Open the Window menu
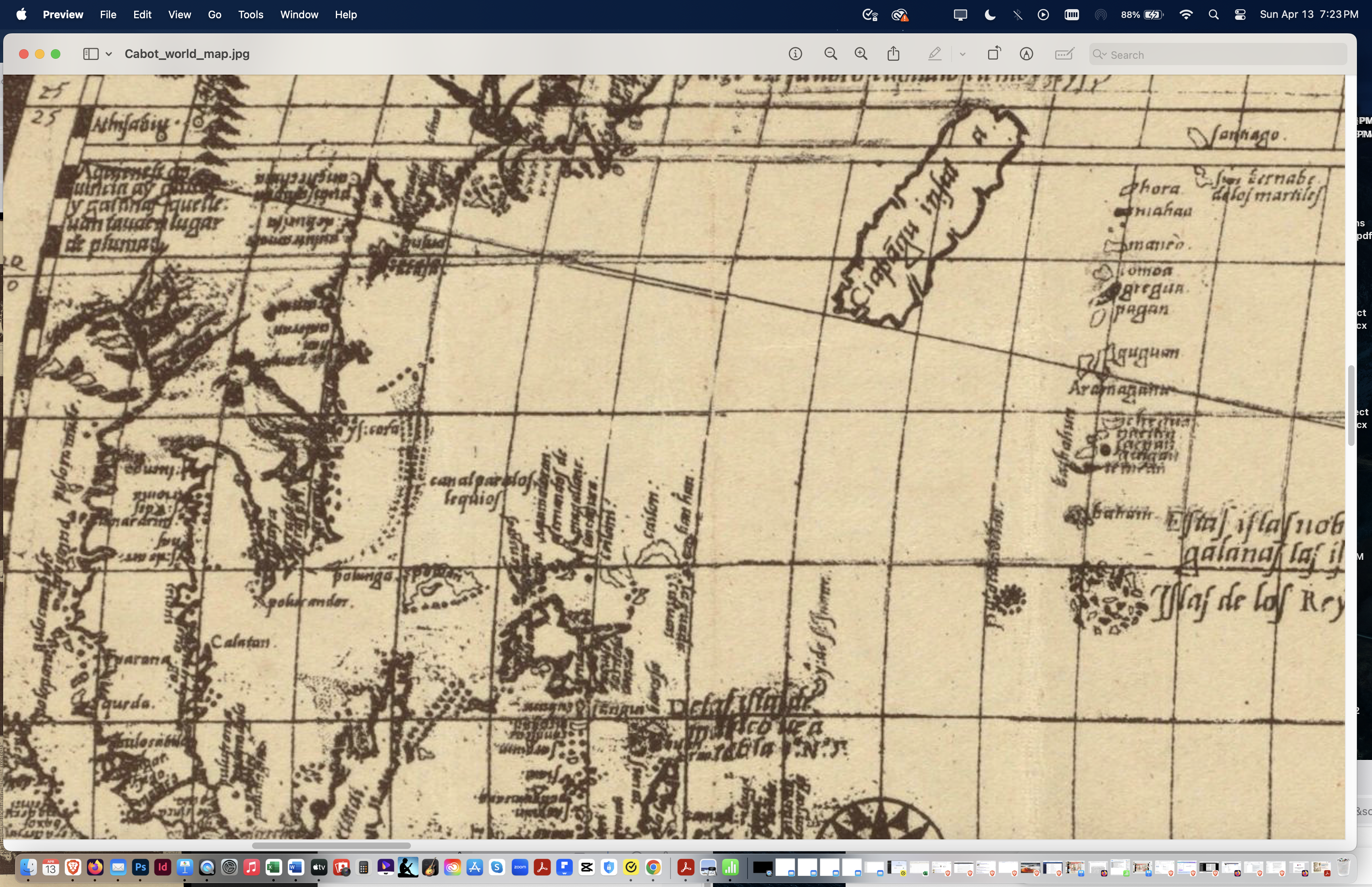1372x887 pixels. (x=299, y=14)
